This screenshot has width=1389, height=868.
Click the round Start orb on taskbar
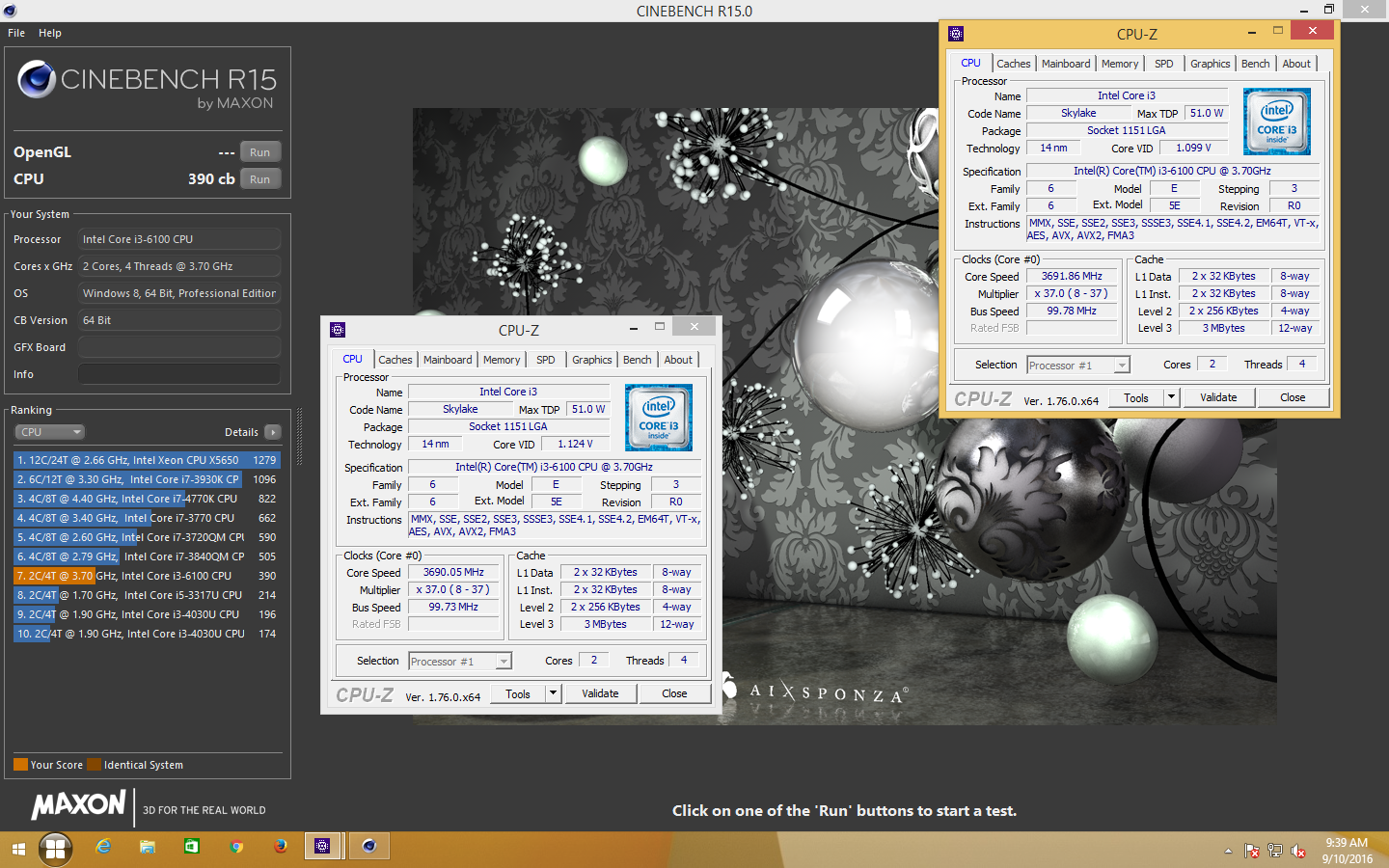click(55, 849)
